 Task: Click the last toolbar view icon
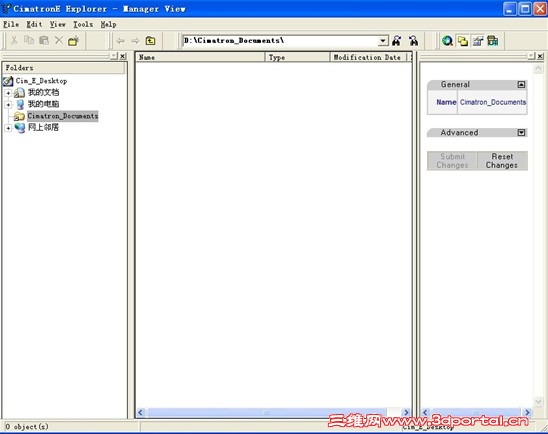click(493, 41)
